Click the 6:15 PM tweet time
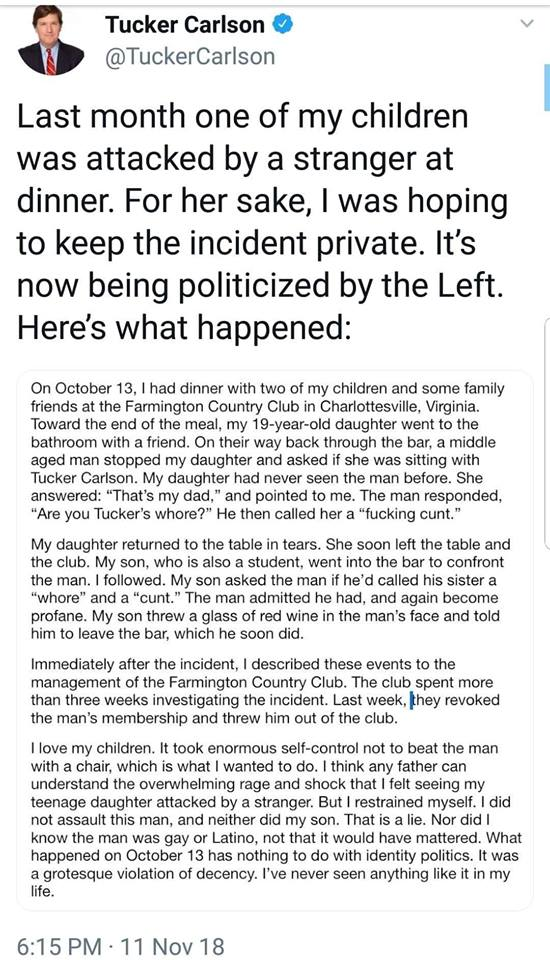550x960 pixels. [58, 946]
